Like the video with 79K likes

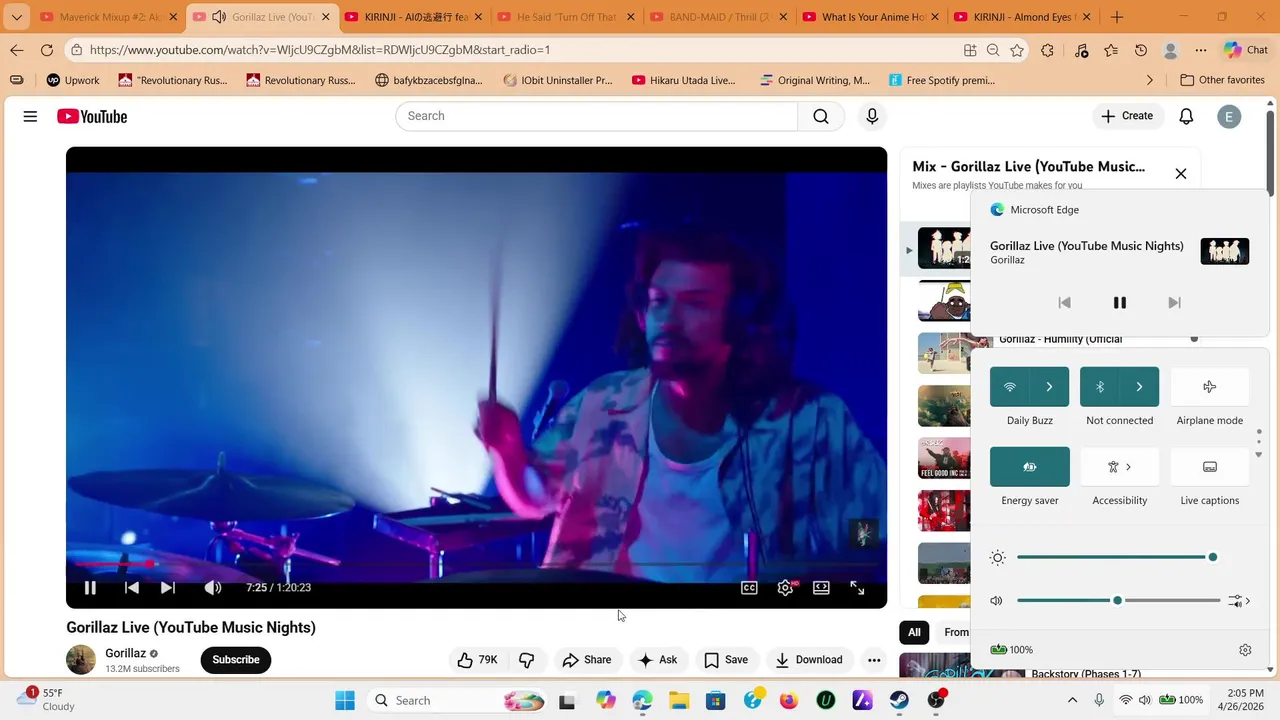(478, 660)
